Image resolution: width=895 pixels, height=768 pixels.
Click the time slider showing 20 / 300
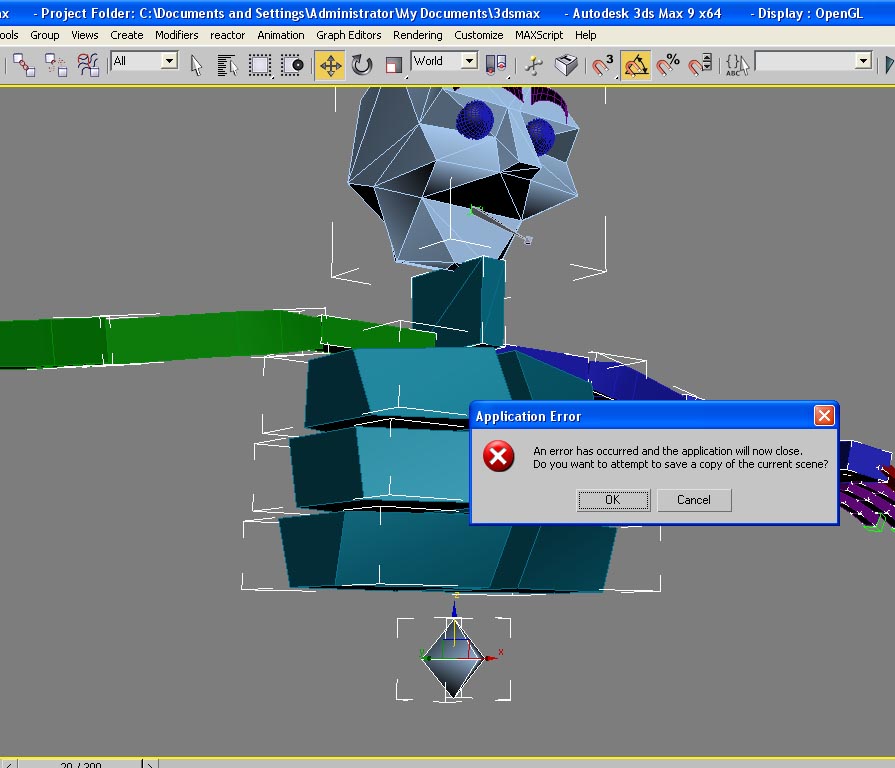pyautogui.click(x=80, y=765)
